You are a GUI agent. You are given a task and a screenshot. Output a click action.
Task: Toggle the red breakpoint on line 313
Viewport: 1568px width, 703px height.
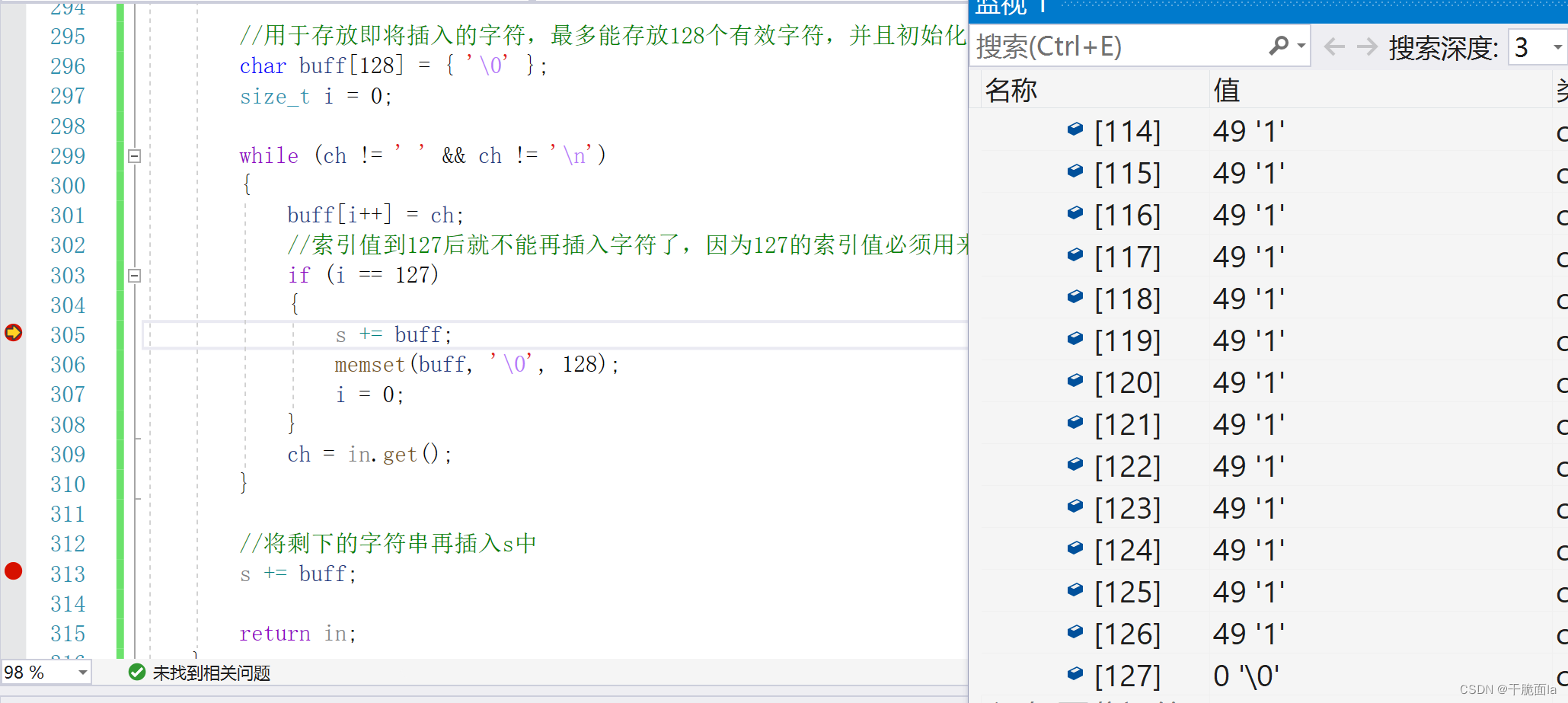click(x=14, y=571)
